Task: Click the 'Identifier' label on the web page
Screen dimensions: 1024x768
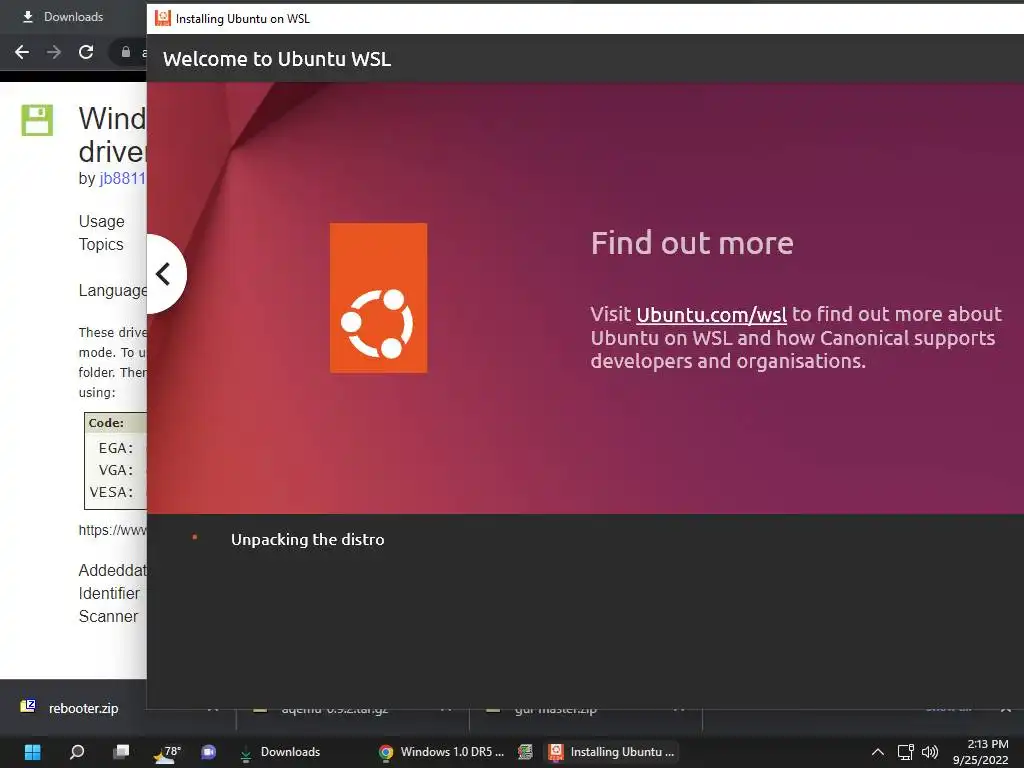Action: (109, 594)
